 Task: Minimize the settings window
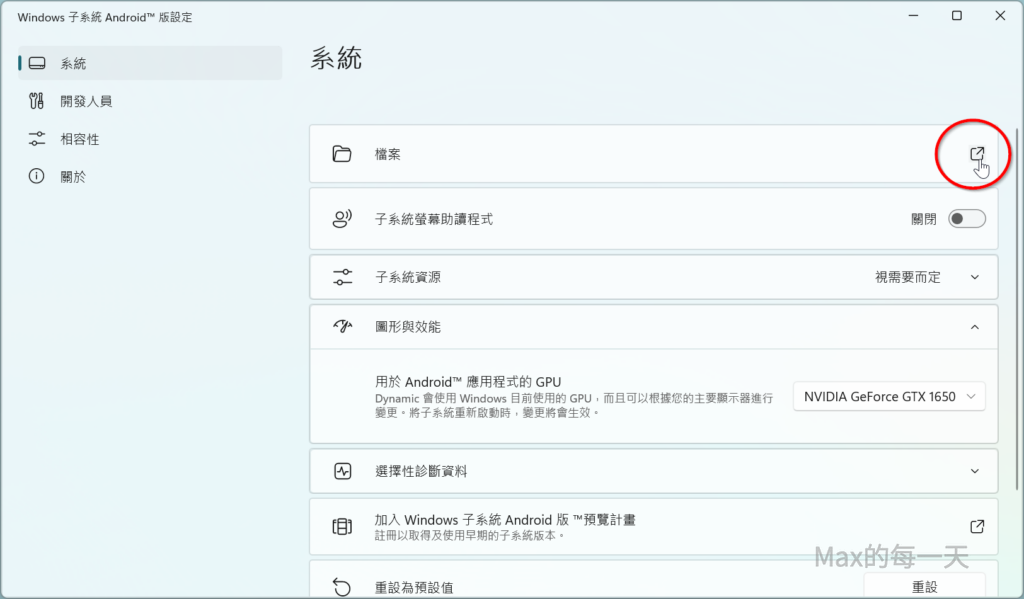point(913,16)
